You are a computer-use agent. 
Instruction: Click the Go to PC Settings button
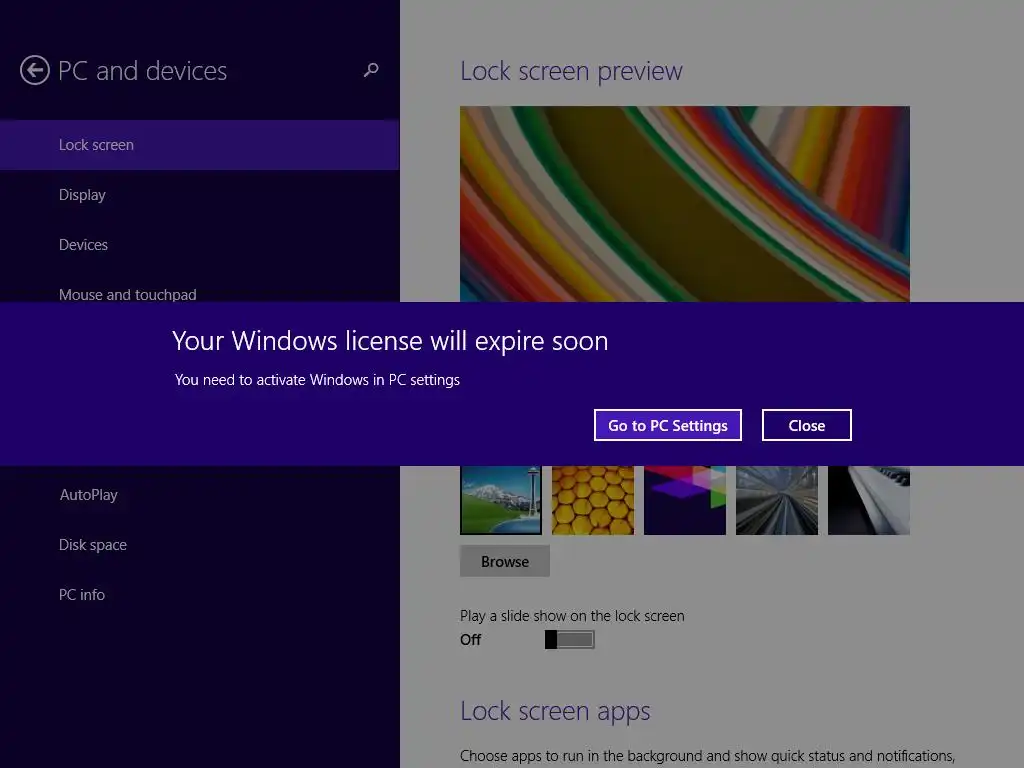click(667, 425)
